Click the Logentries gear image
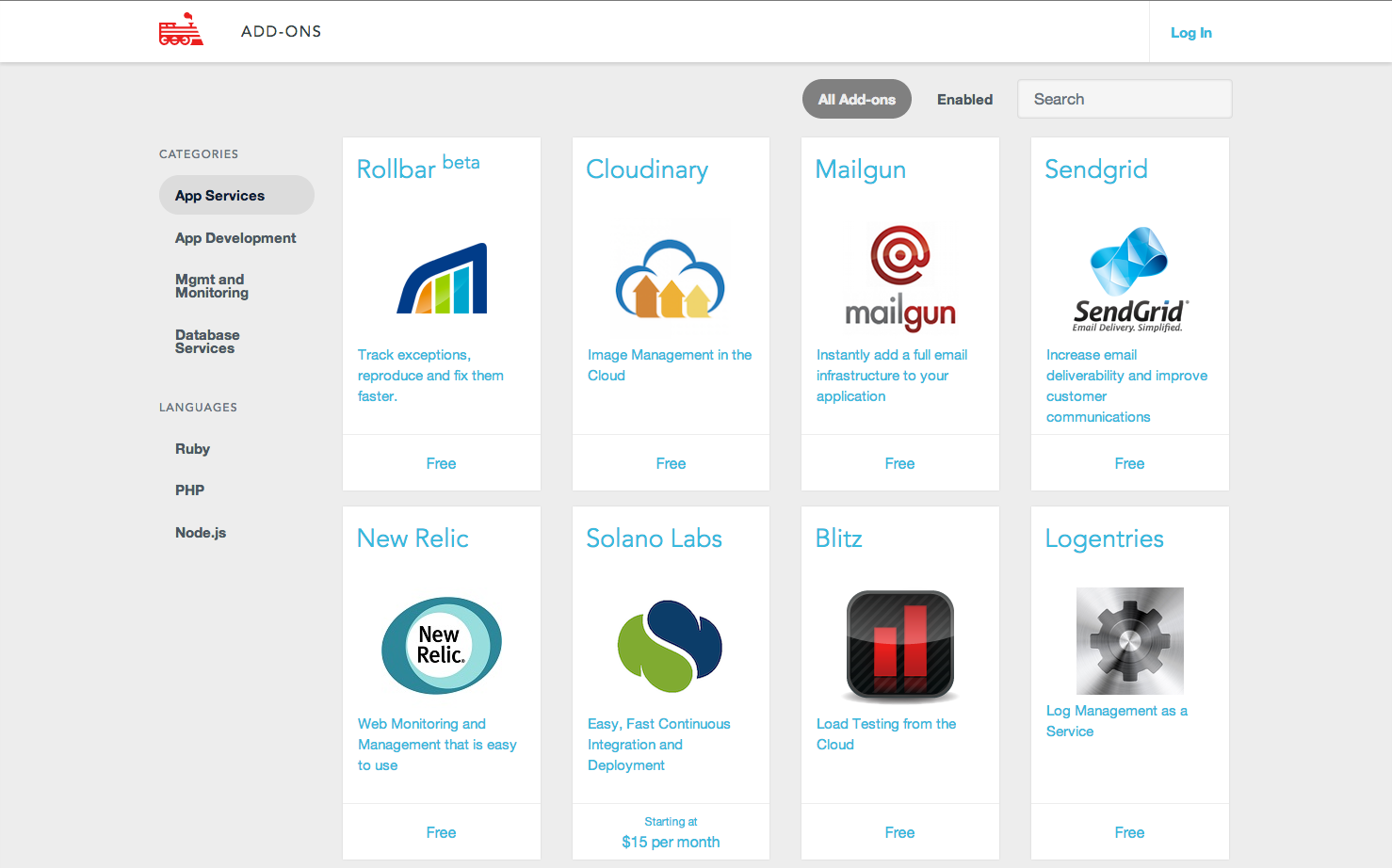Screen dimensions: 1392x868 tap(1130, 641)
